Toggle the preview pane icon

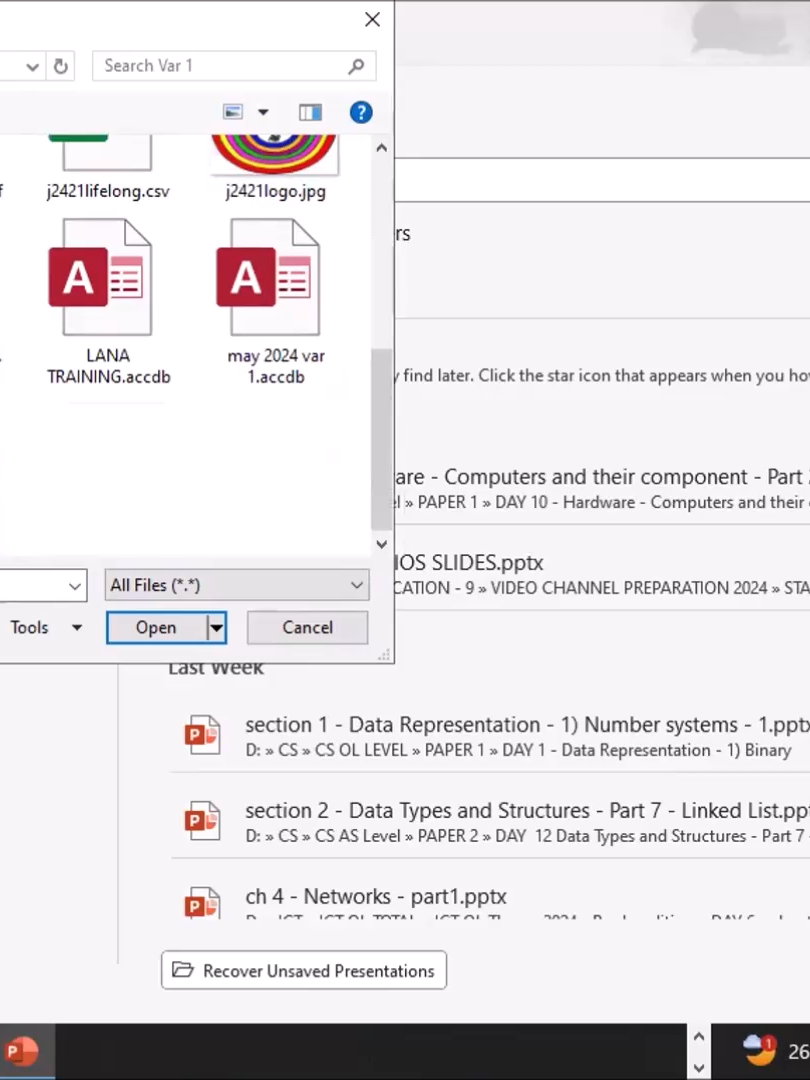point(310,112)
